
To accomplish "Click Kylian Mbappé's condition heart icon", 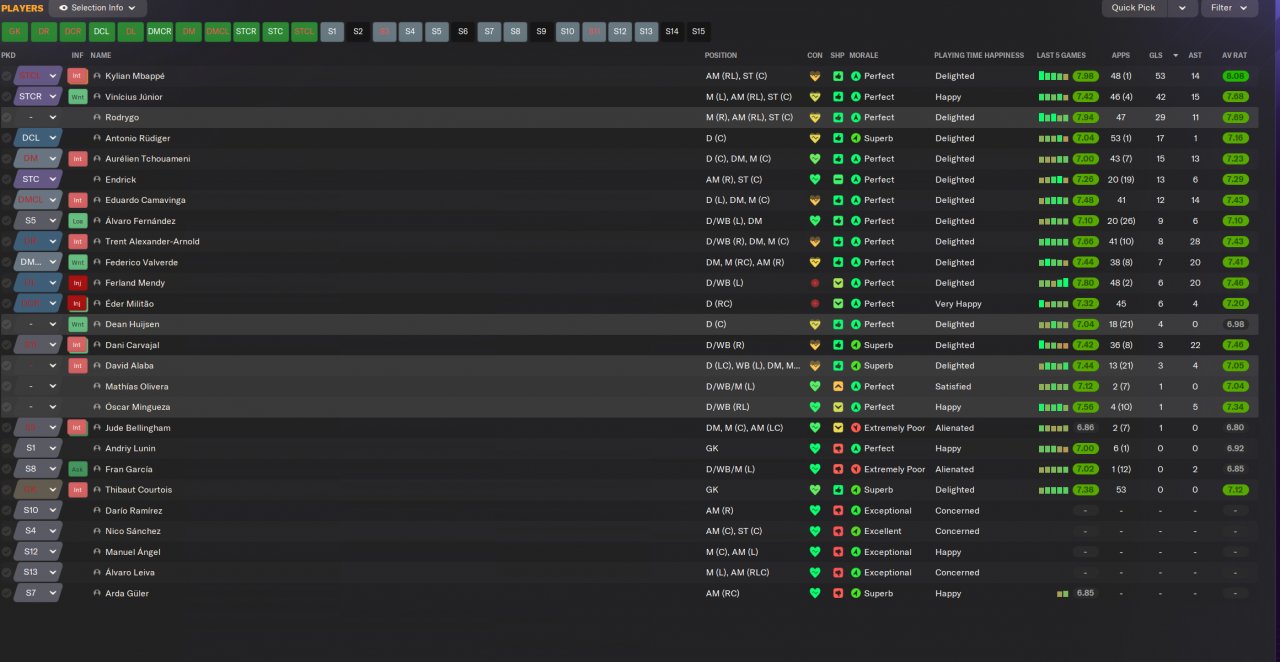I will tap(815, 76).
